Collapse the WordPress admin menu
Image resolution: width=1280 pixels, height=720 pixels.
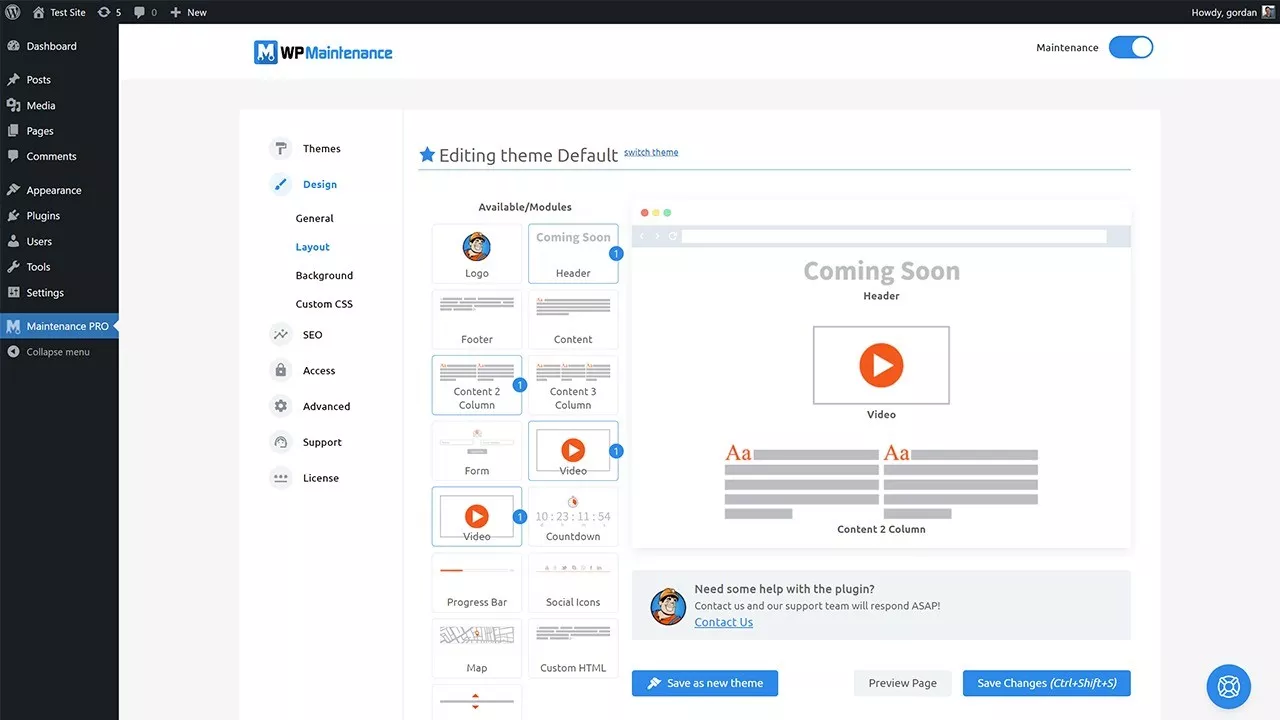(57, 352)
